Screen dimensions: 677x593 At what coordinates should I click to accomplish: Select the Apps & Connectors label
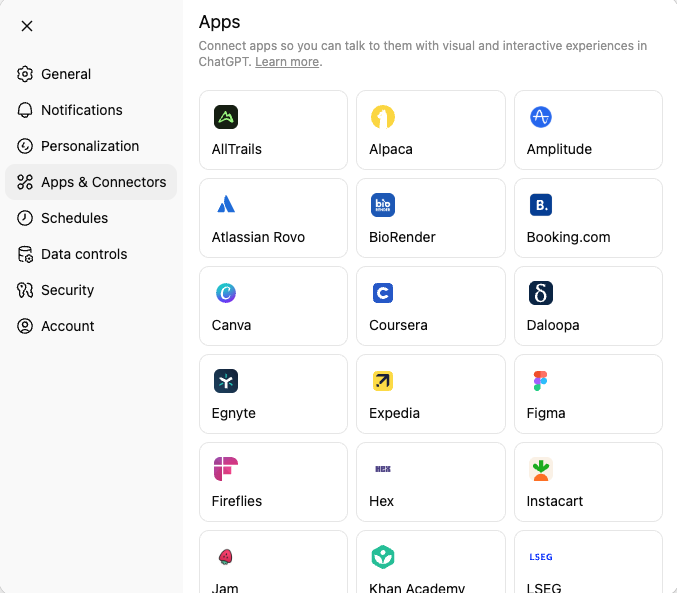point(104,182)
